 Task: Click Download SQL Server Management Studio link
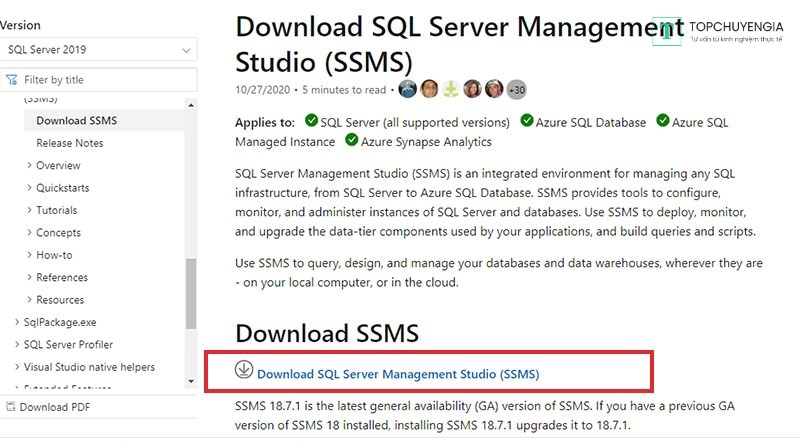pyautogui.click(x=397, y=374)
